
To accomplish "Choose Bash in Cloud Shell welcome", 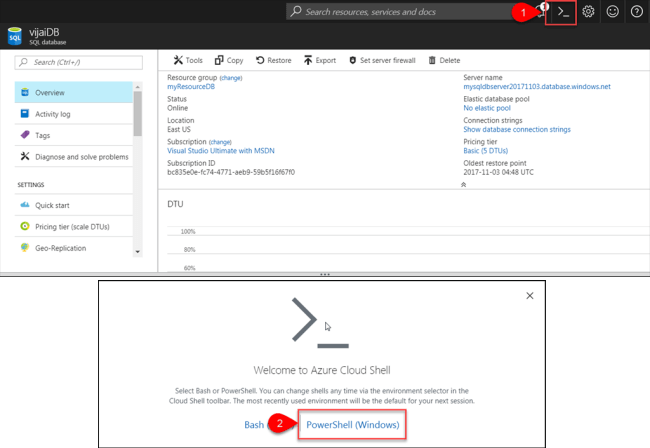I will click(254, 425).
